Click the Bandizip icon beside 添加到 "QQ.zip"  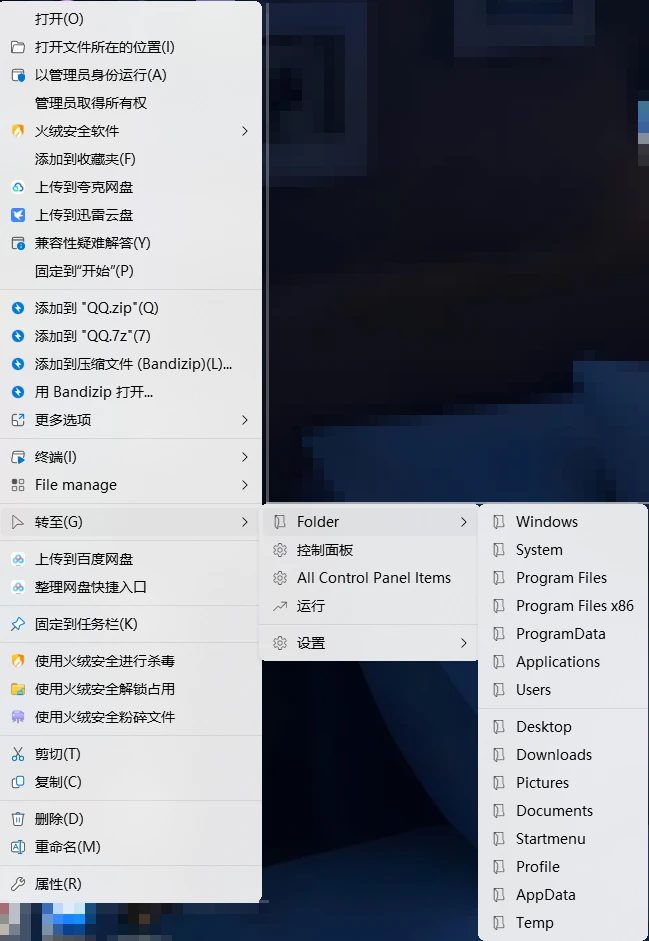[18, 308]
